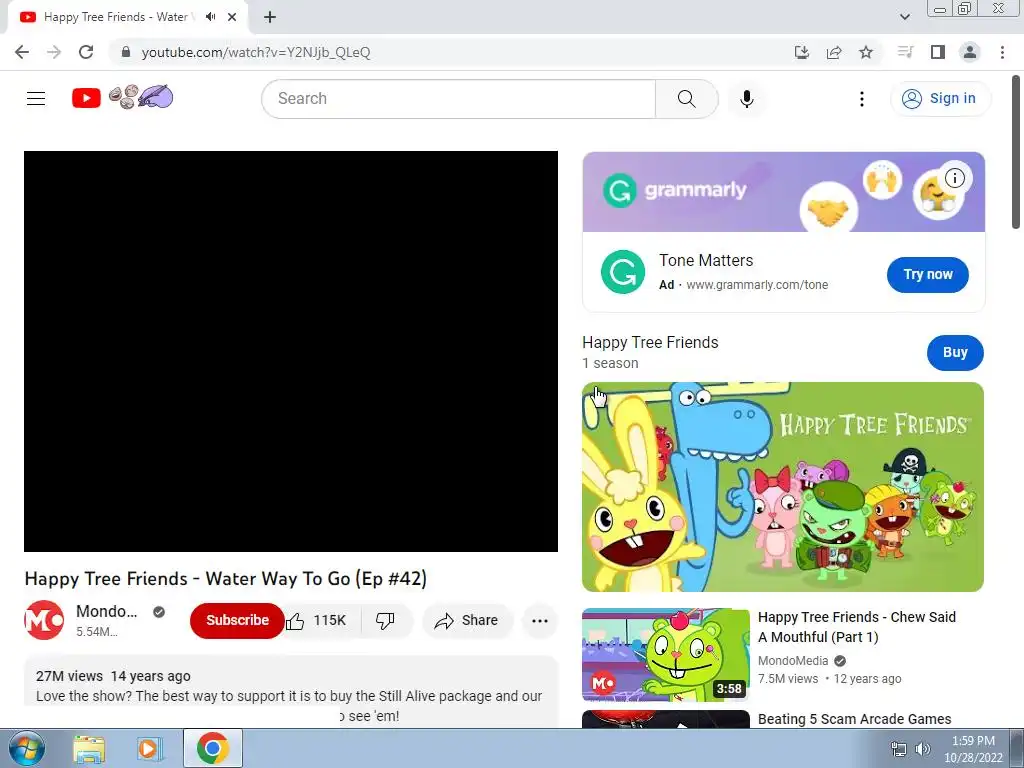
Task: Open Chrome's three-dot customize menu
Action: click(1002, 52)
